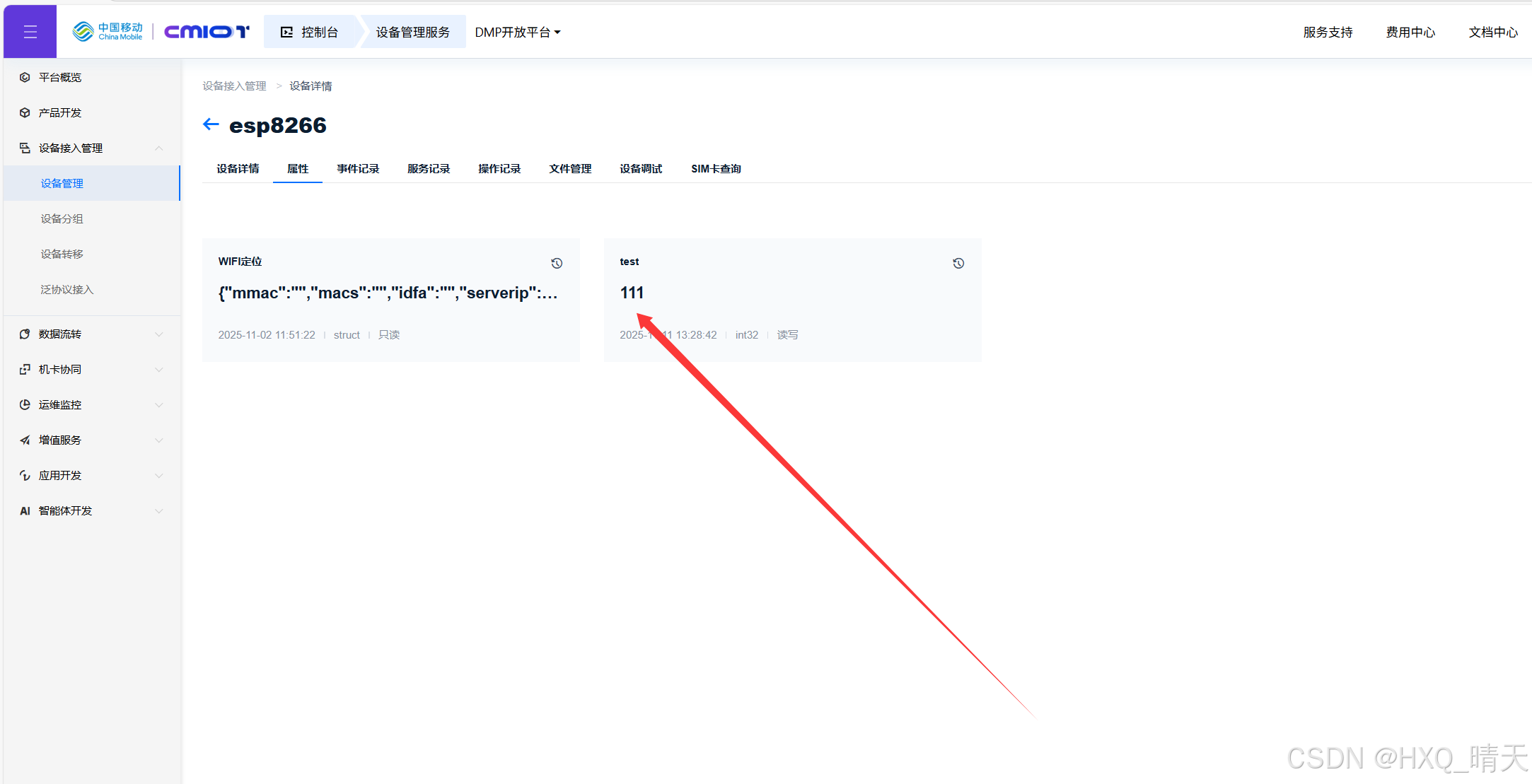The image size is (1532, 784).
Task: Click the 数据流转 sidebar icon
Action: [25, 334]
